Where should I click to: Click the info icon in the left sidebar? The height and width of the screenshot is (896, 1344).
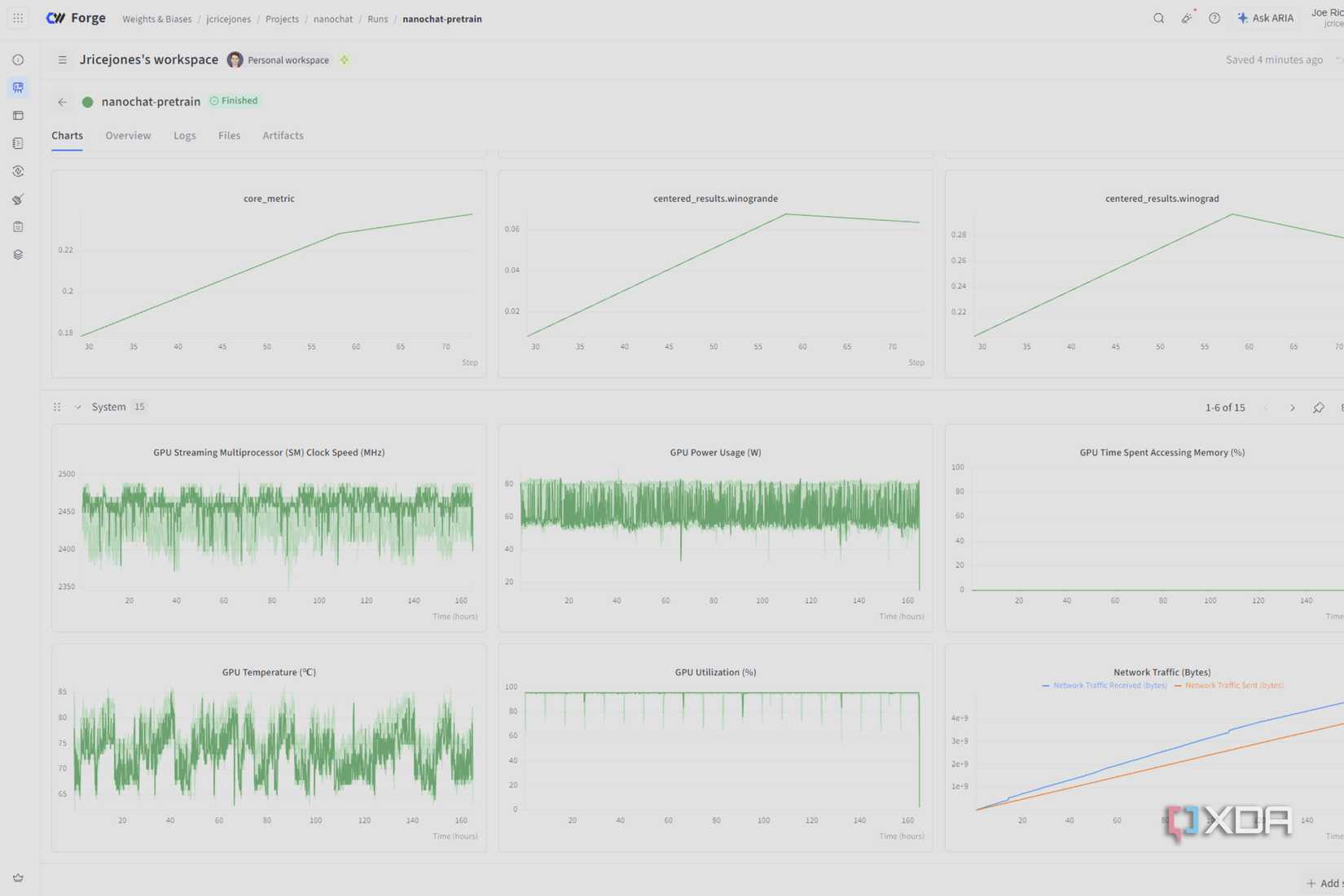pos(18,59)
